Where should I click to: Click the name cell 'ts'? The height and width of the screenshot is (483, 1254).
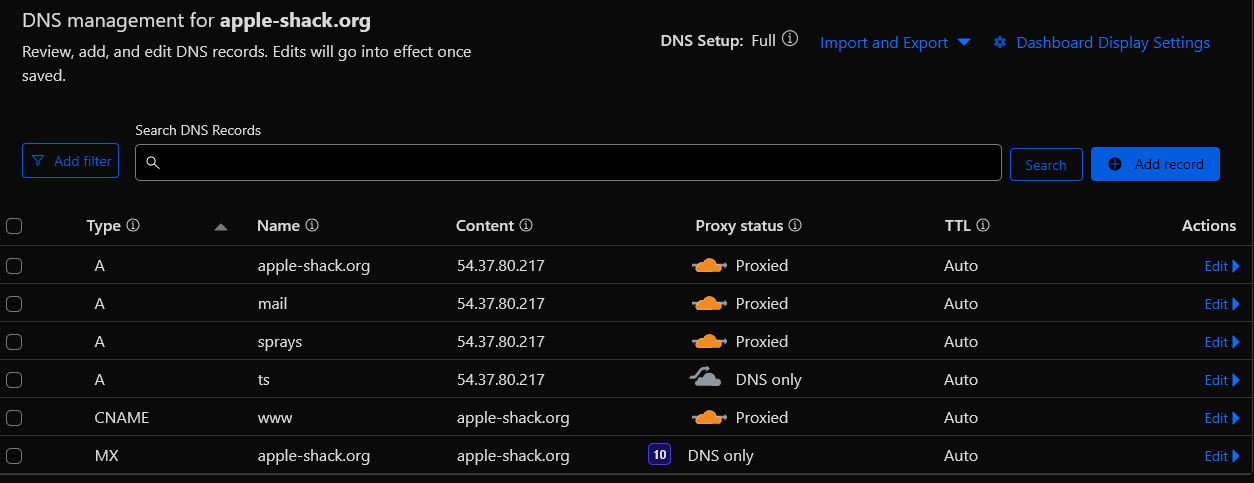pos(264,379)
